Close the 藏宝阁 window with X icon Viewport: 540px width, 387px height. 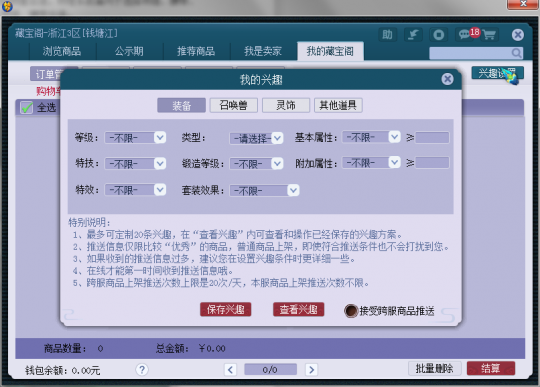point(518,34)
